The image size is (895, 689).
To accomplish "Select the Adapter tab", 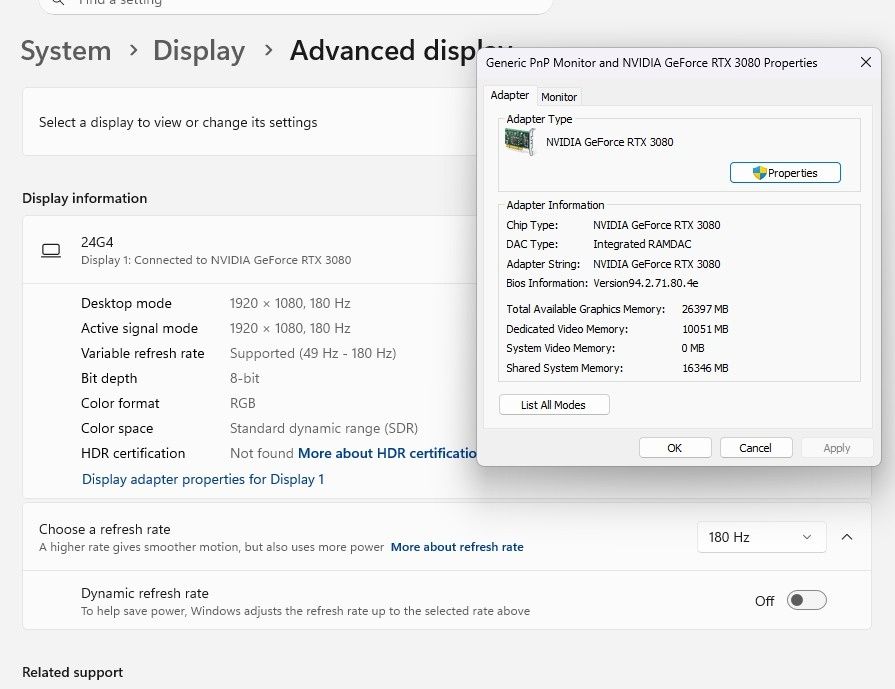I will tap(510, 95).
